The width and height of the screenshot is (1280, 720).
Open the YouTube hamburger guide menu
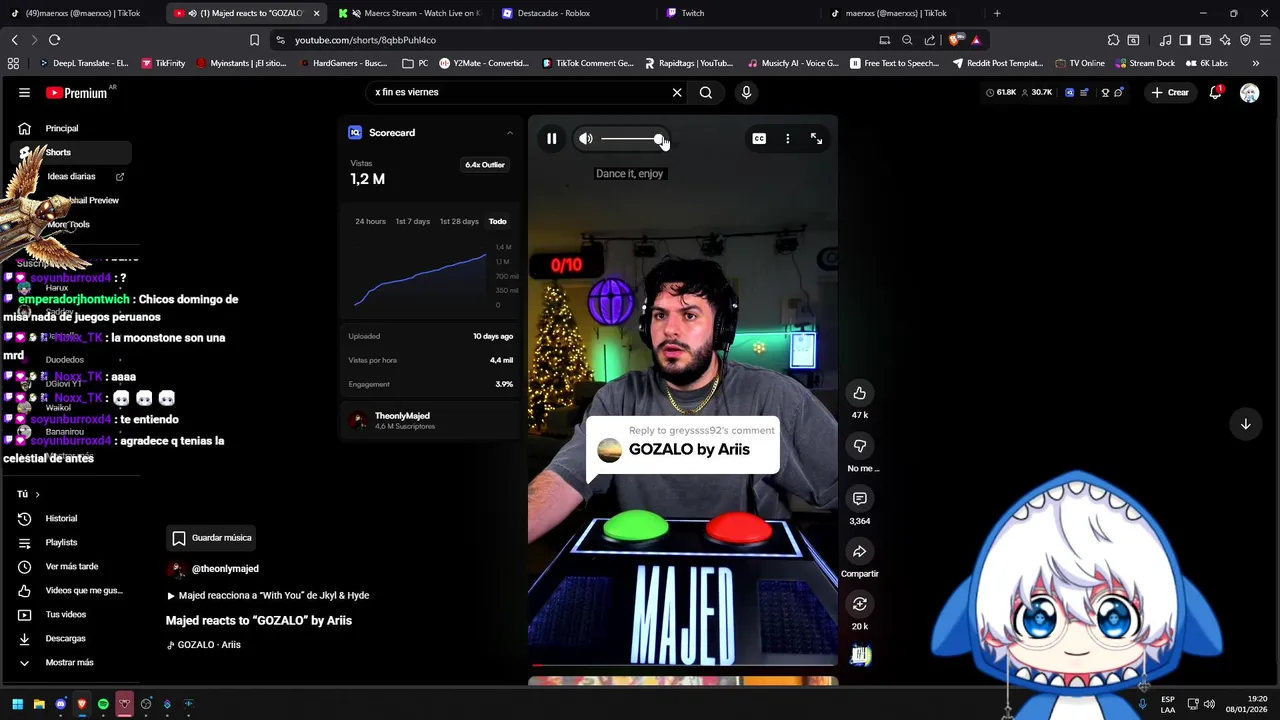pyautogui.click(x=24, y=92)
